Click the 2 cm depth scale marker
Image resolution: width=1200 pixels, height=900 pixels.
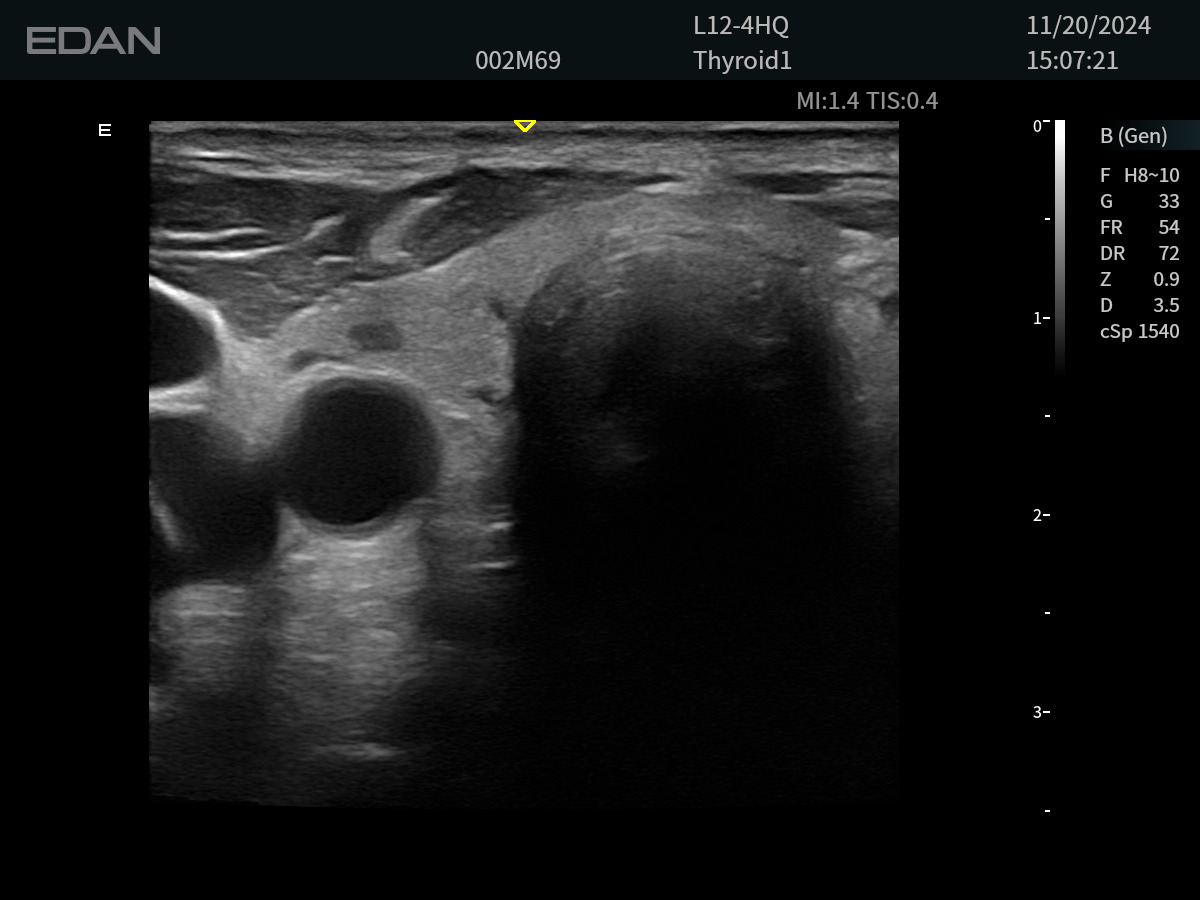tap(1040, 515)
